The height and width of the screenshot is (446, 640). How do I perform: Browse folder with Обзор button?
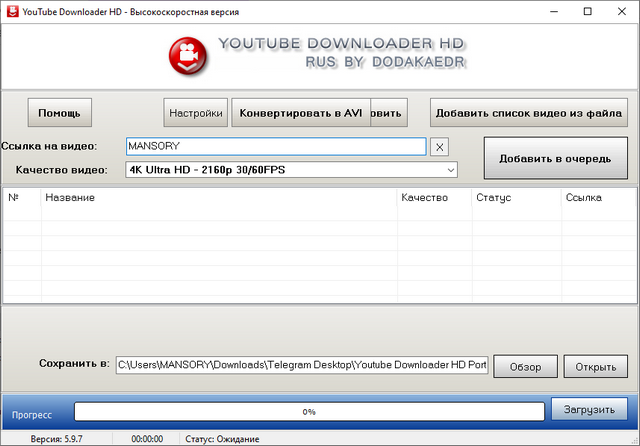coord(525,366)
